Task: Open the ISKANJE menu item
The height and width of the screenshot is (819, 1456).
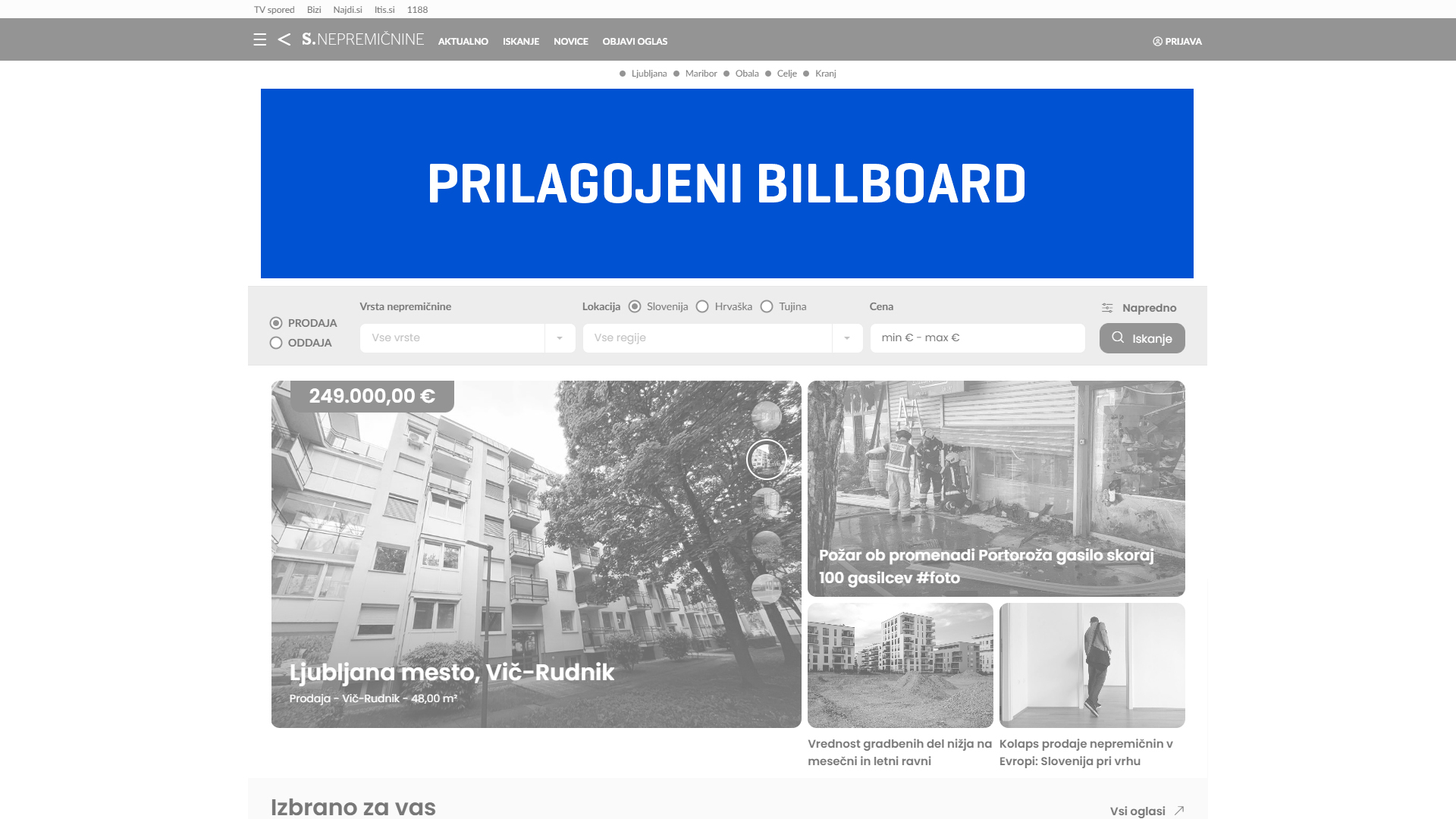Action: point(521,42)
